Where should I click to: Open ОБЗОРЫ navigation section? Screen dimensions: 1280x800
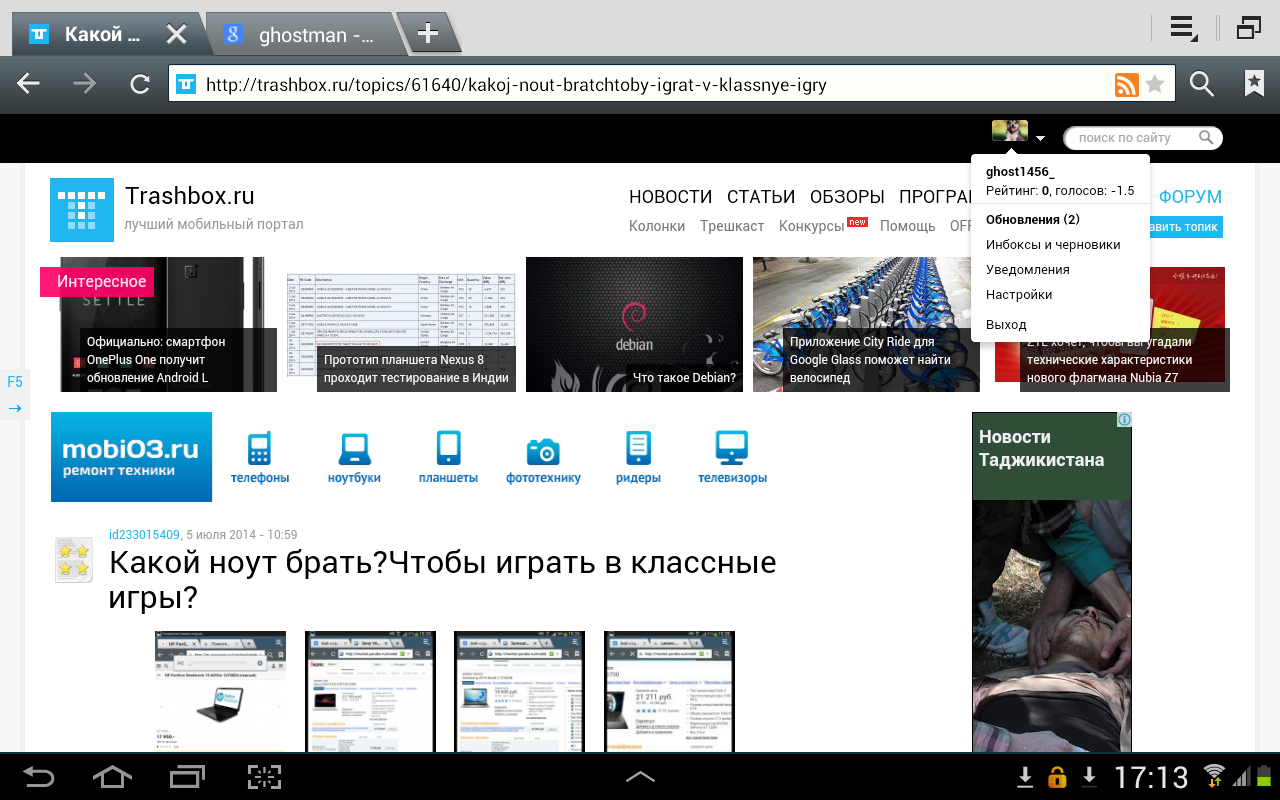point(847,197)
